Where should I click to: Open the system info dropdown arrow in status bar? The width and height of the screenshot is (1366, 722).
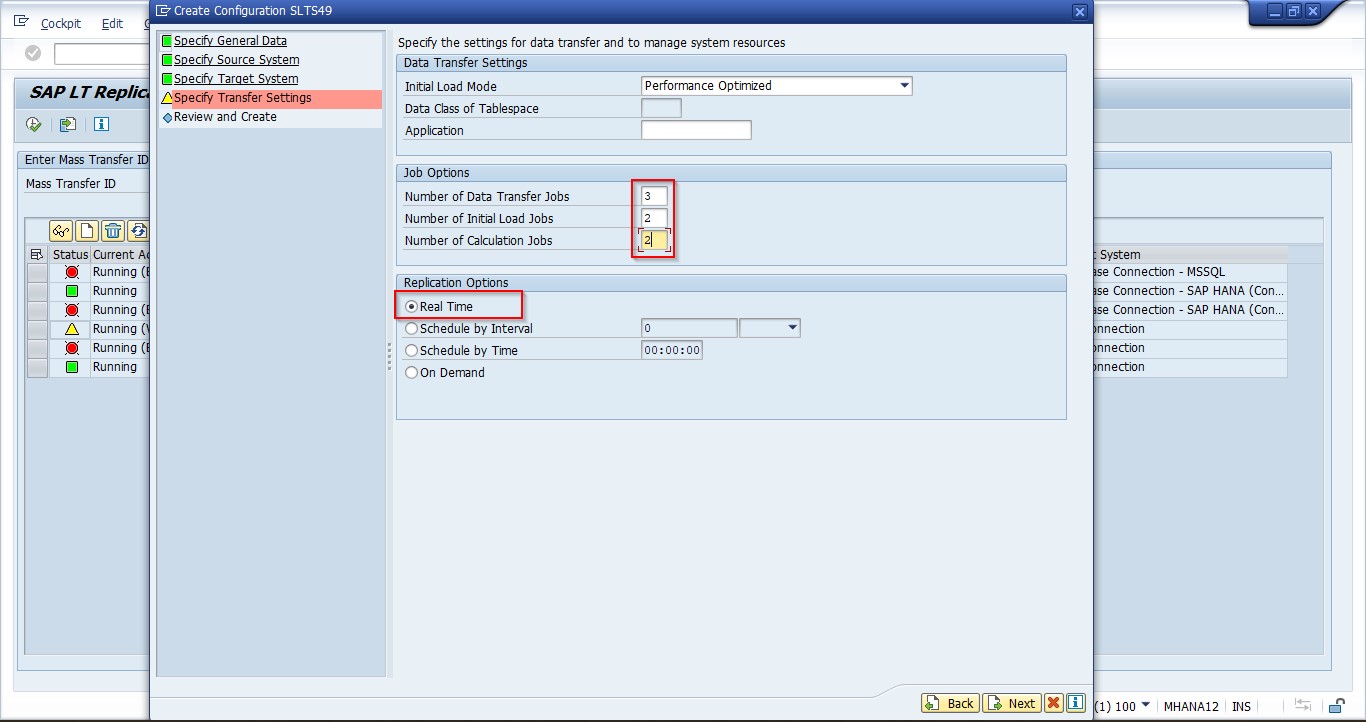click(x=1146, y=706)
